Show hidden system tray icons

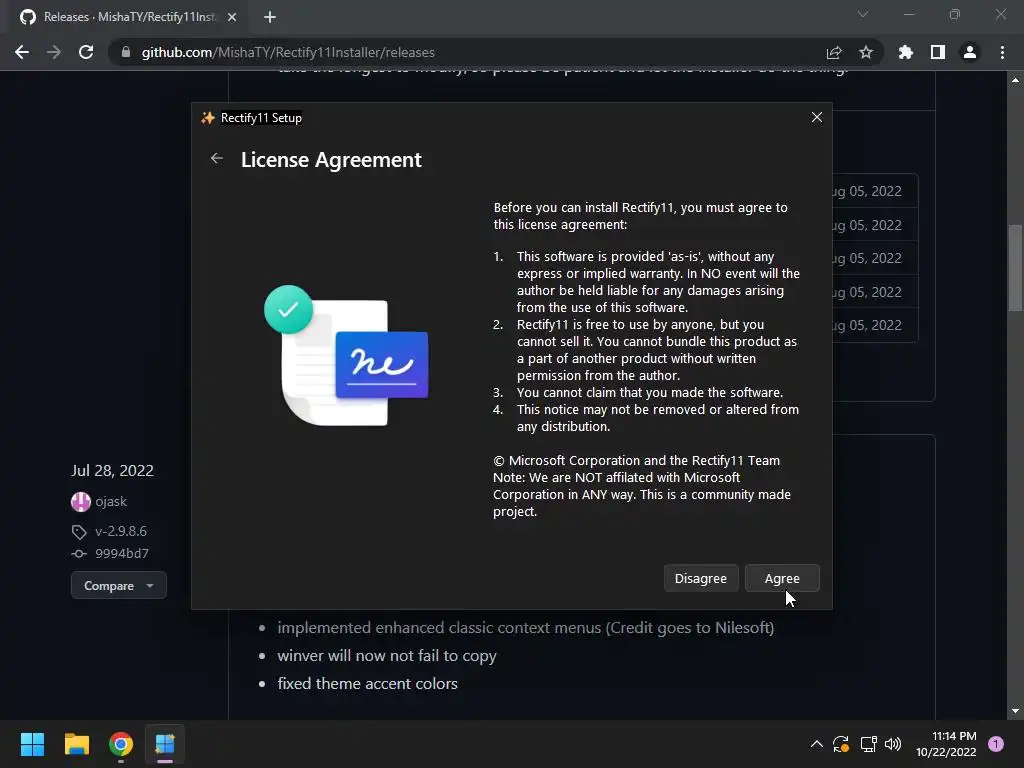[816, 744]
